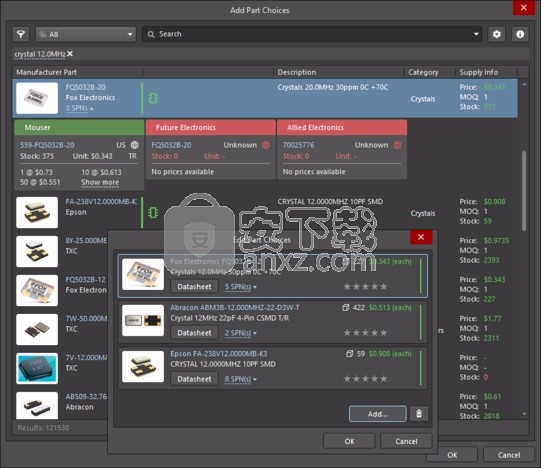Click the Search input field
544x469 pixels.
(311, 34)
